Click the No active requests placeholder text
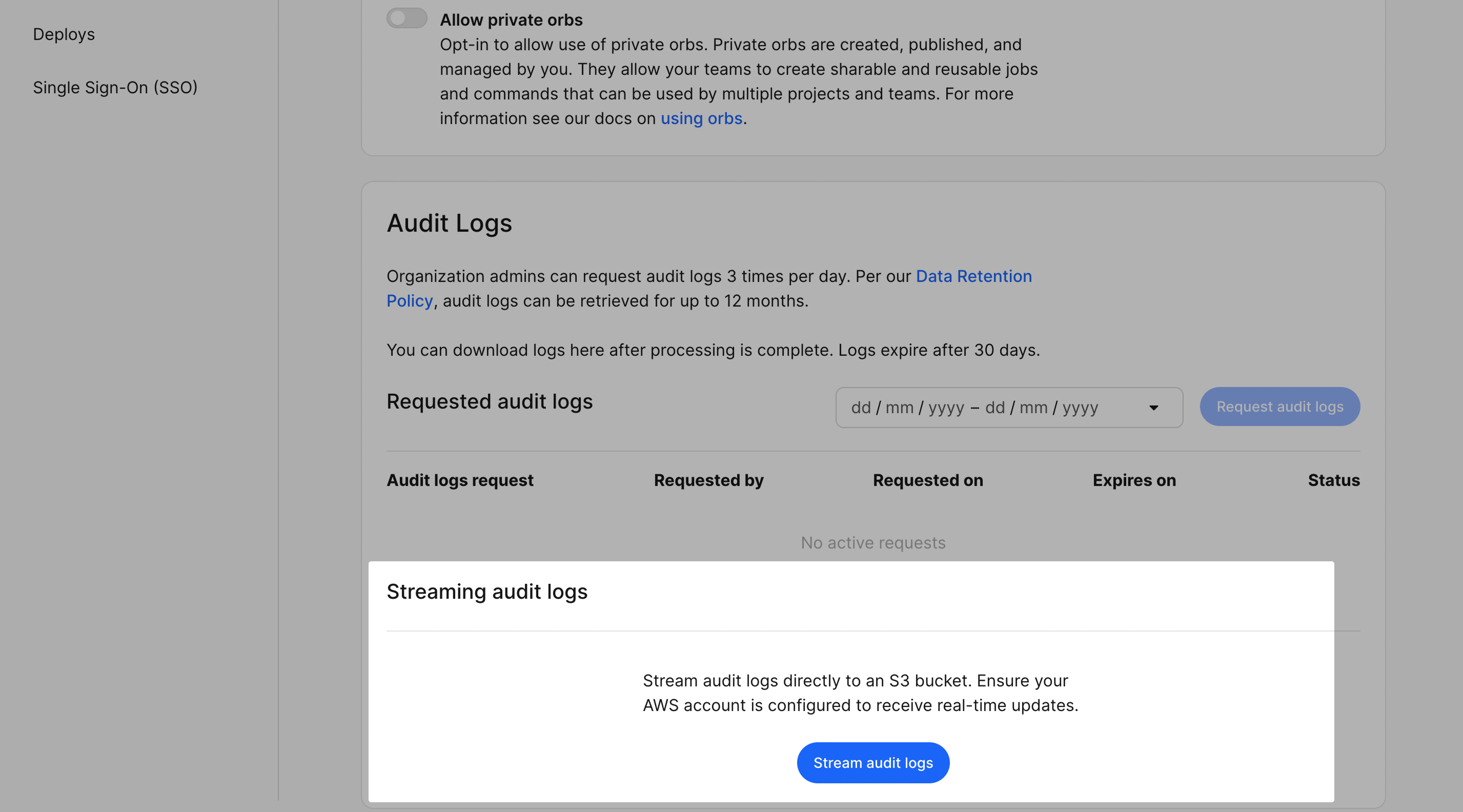This screenshot has width=1463, height=812. coord(872,543)
